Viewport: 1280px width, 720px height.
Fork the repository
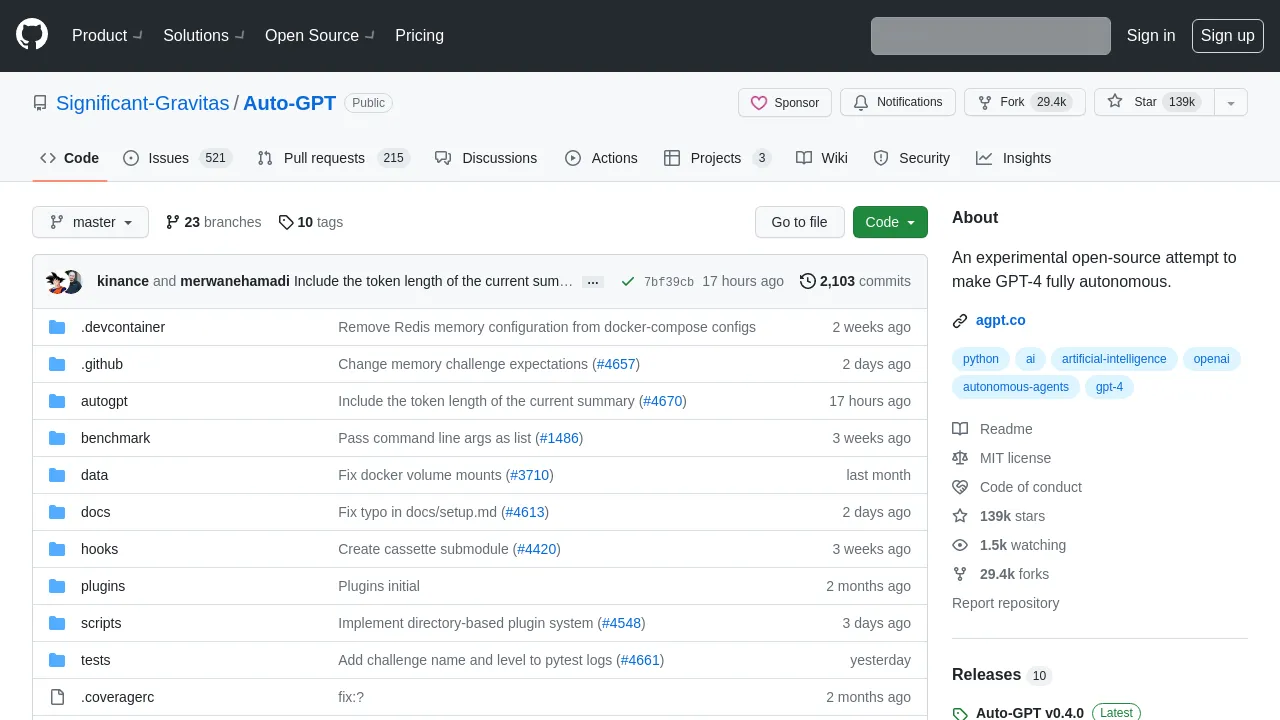(x=1025, y=102)
